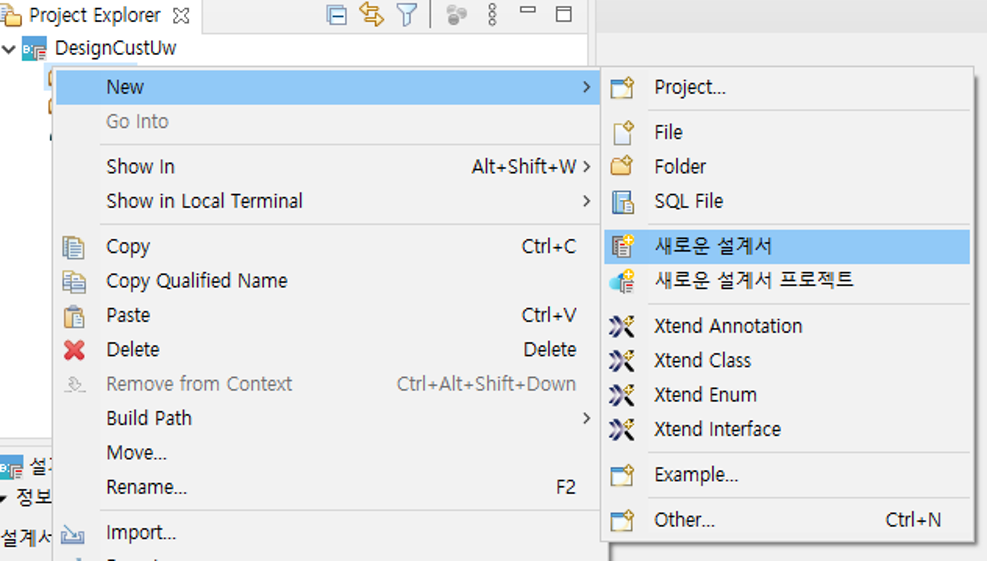
Task: Close the Project Explorer tab
Action: (181, 16)
